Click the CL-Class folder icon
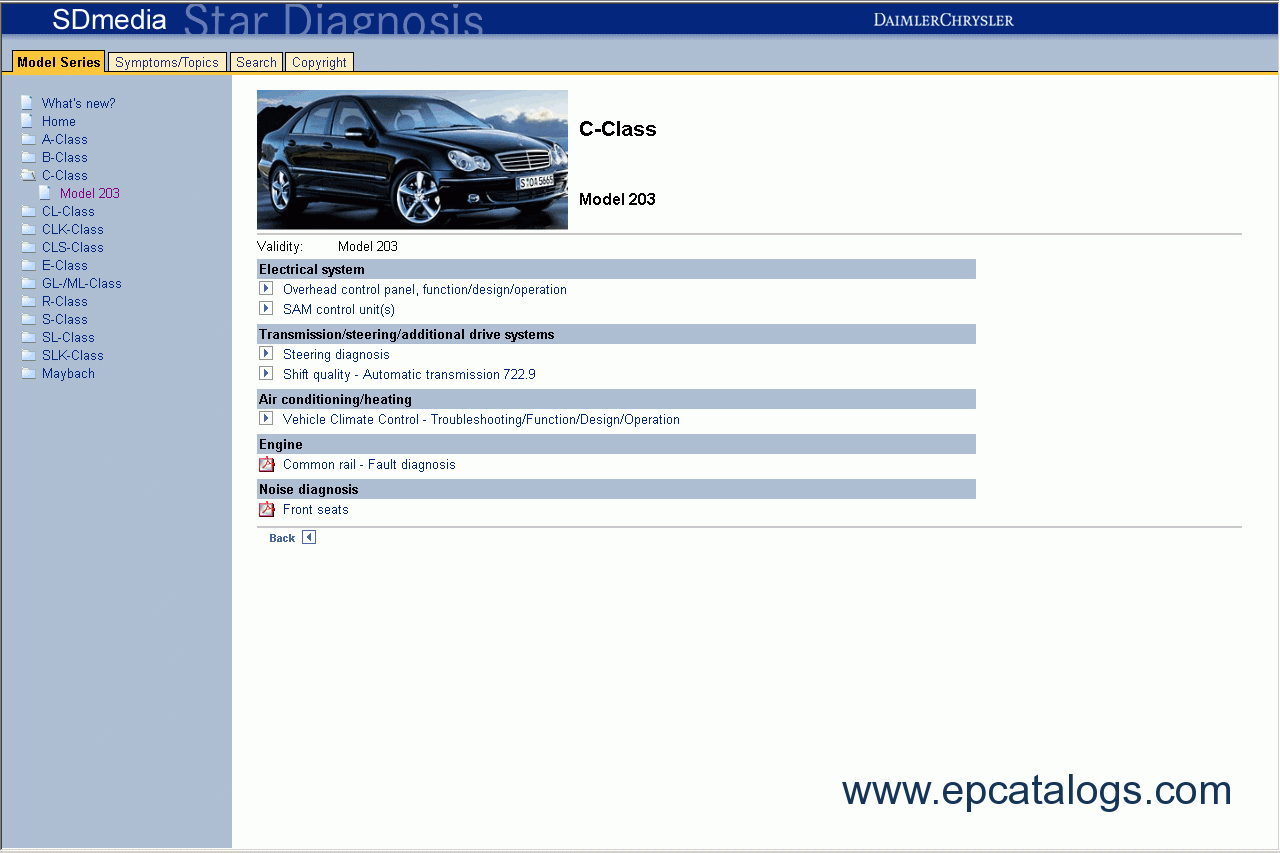Viewport: 1280px width, 853px height. pyautogui.click(x=28, y=211)
